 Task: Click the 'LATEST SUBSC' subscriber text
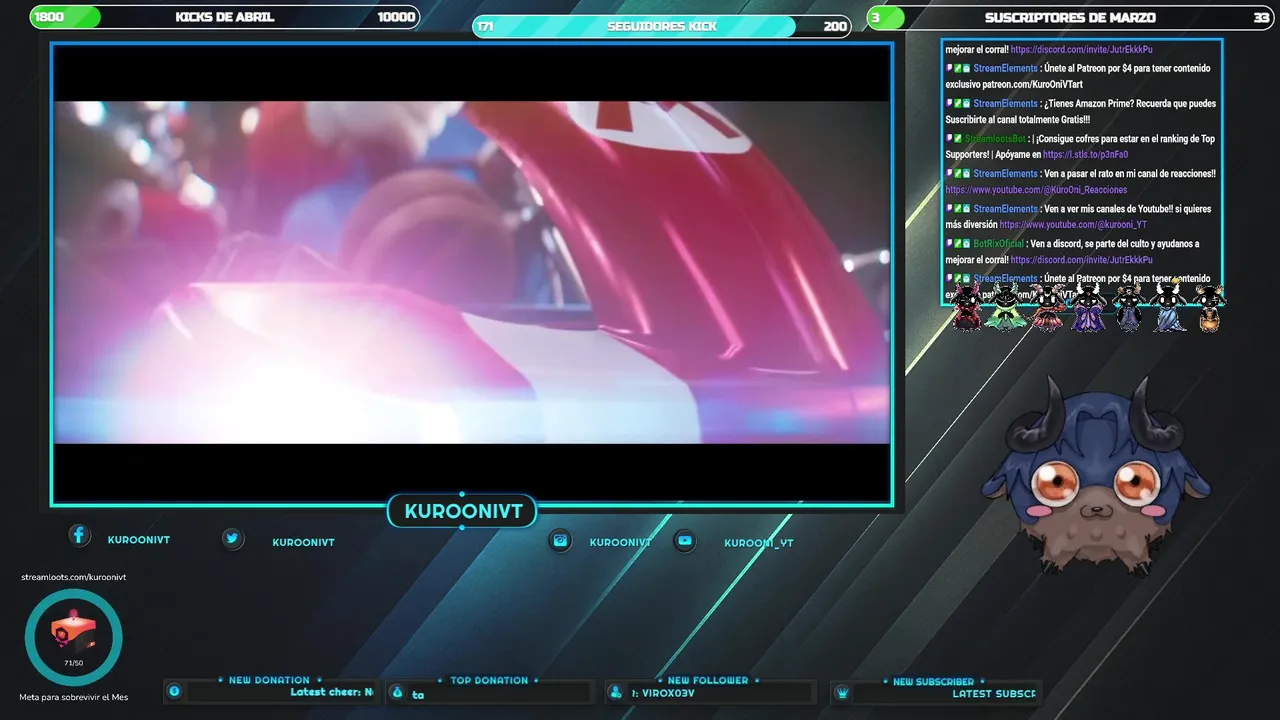994,693
